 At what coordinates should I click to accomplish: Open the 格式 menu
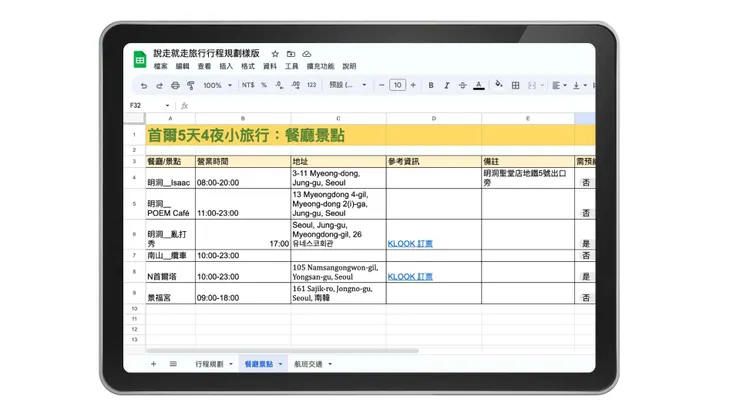(x=248, y=67)
